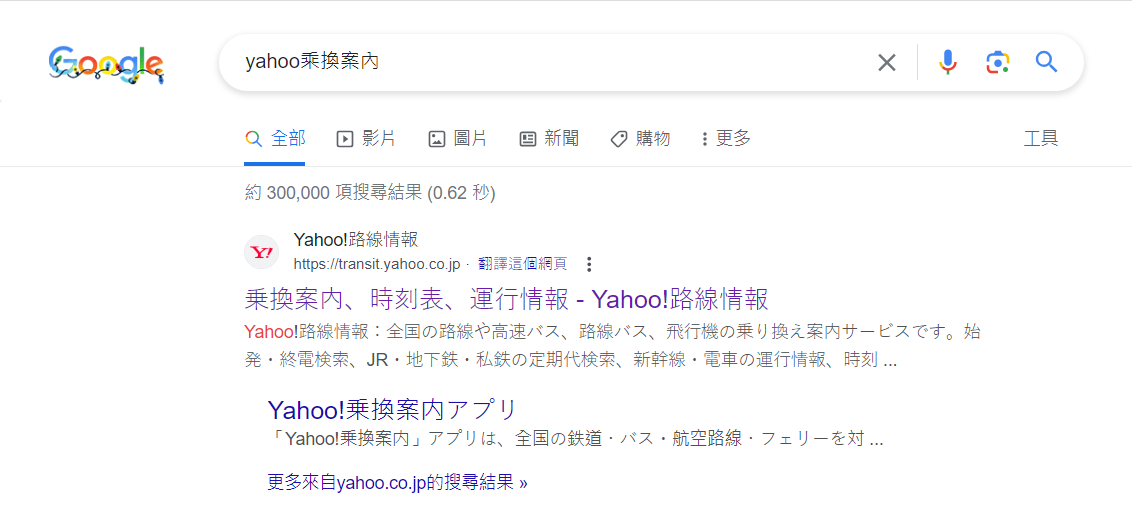Open the three-dot result options menu
Screen dimensions: 1132x514
pos(589,264)
